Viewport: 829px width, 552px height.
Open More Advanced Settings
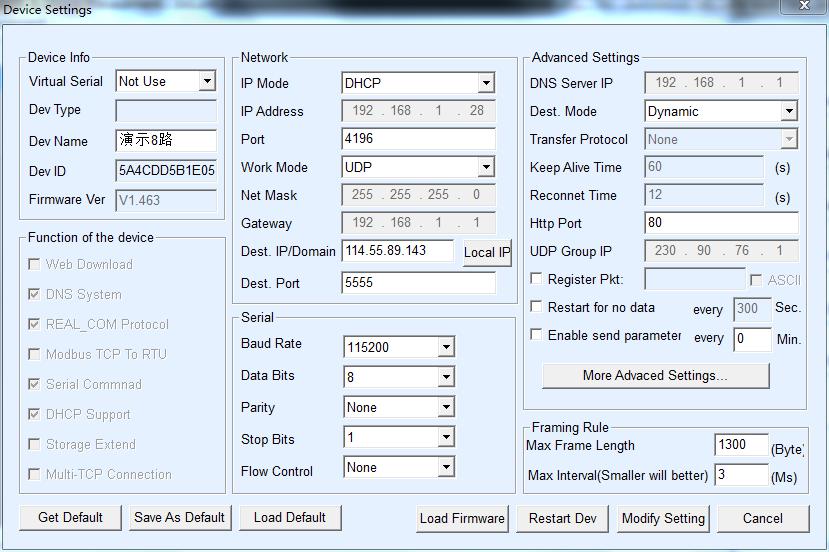(x=655, y=375)
